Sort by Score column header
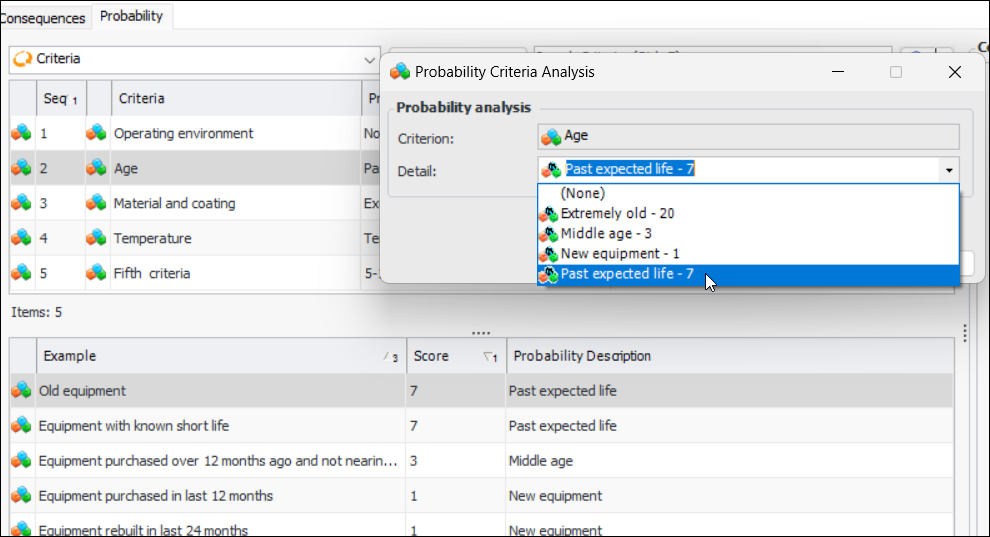 click(456, 356)
